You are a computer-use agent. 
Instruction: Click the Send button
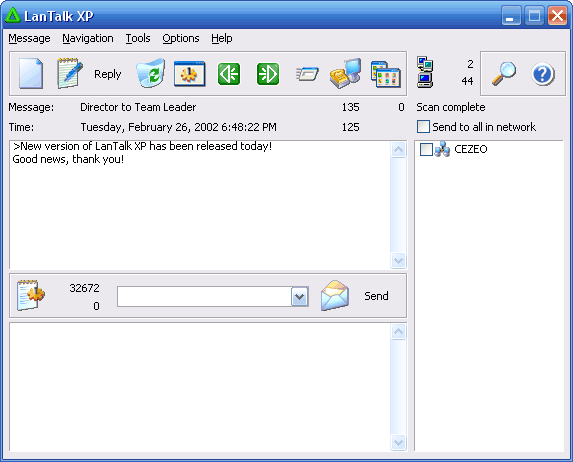coord(376,296)
